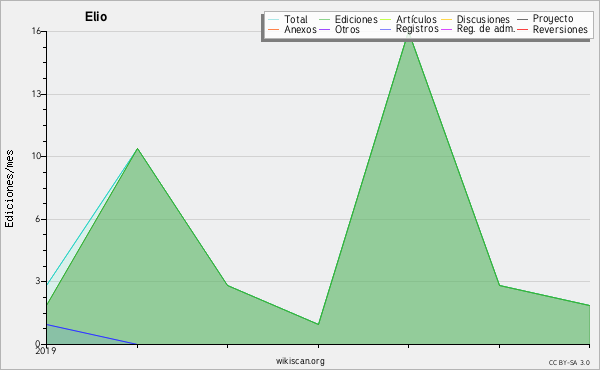Viewport: 600px width, 370px height.
Task: Click the Otros legend entry
Action: tap(339, 29)
